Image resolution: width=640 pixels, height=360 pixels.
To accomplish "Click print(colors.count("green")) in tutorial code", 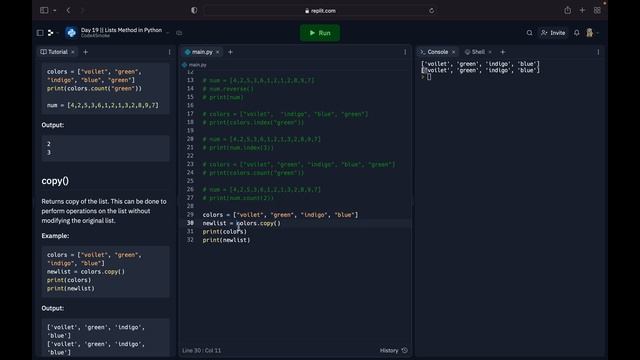I will point(94,89).
